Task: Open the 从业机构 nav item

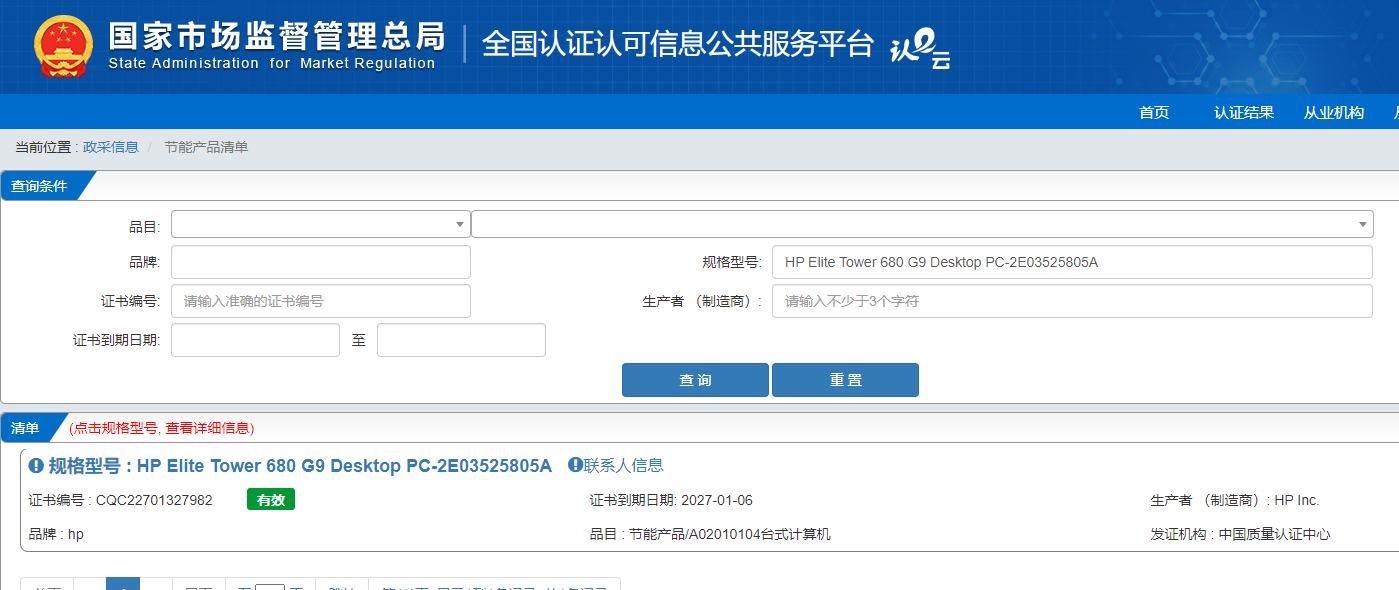Action: [x=1334, y=112]
